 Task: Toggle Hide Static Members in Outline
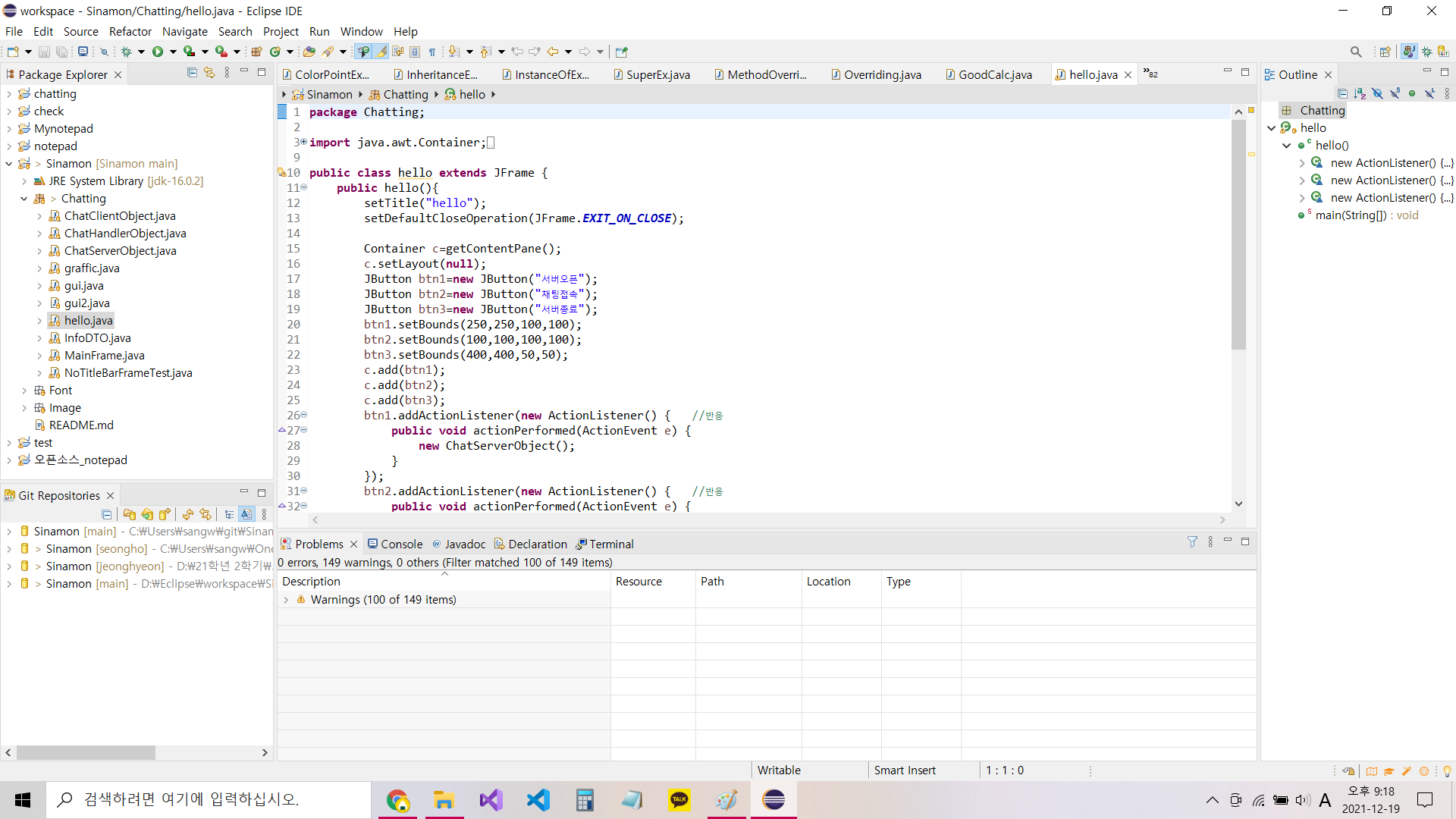[1395, 93]
